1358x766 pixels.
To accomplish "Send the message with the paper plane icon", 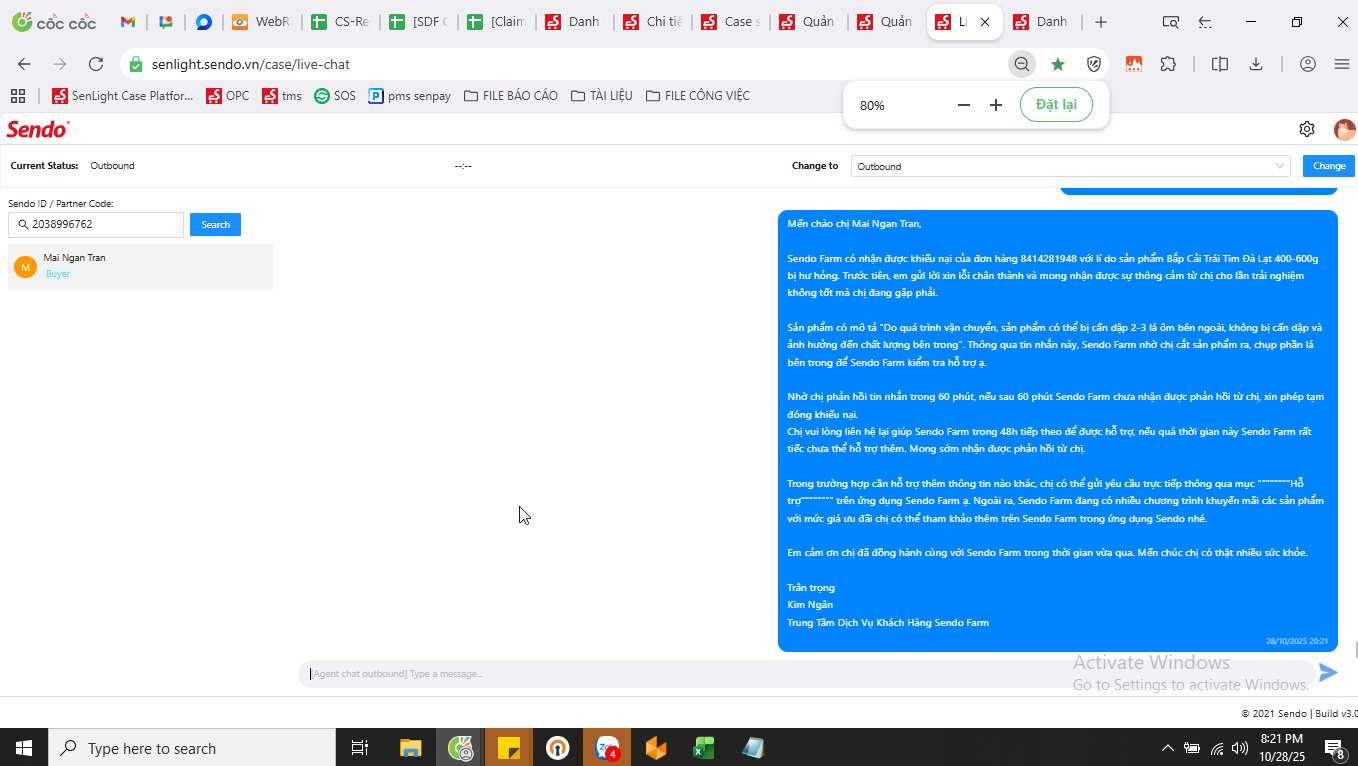I will coord(1328,673).
